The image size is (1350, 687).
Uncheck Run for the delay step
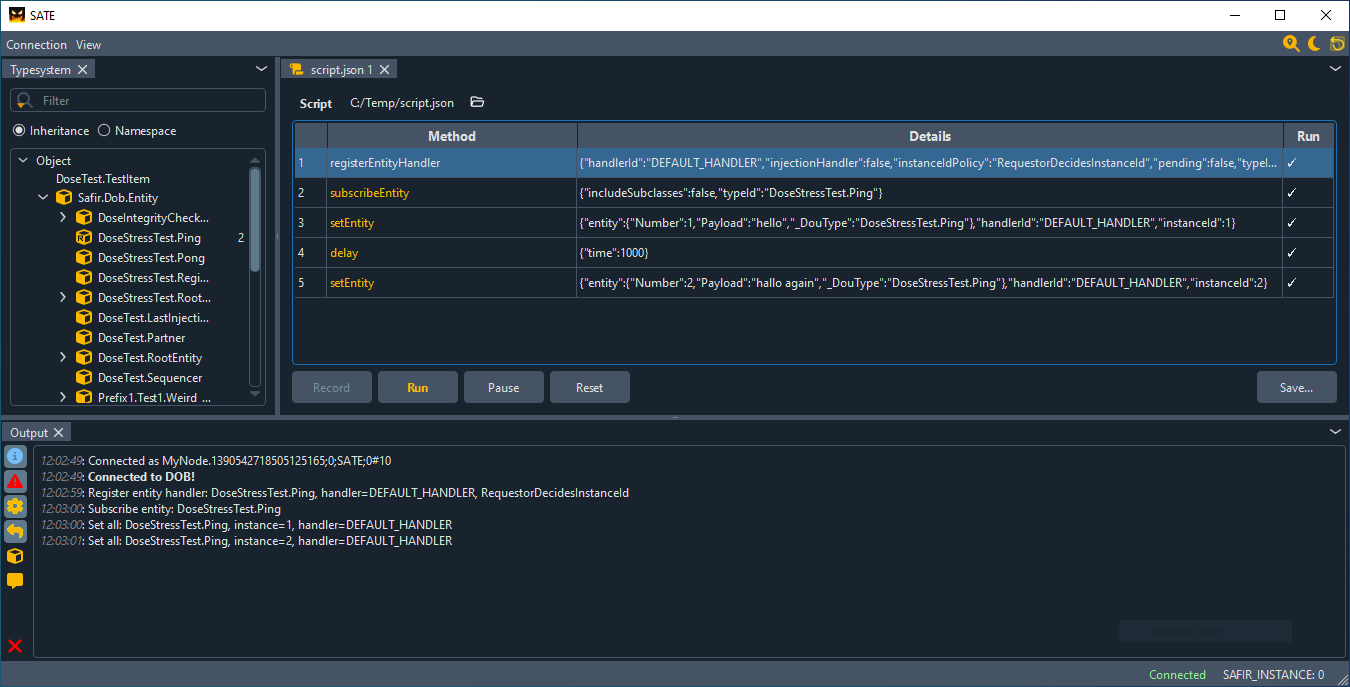[x=1308, y=252]
